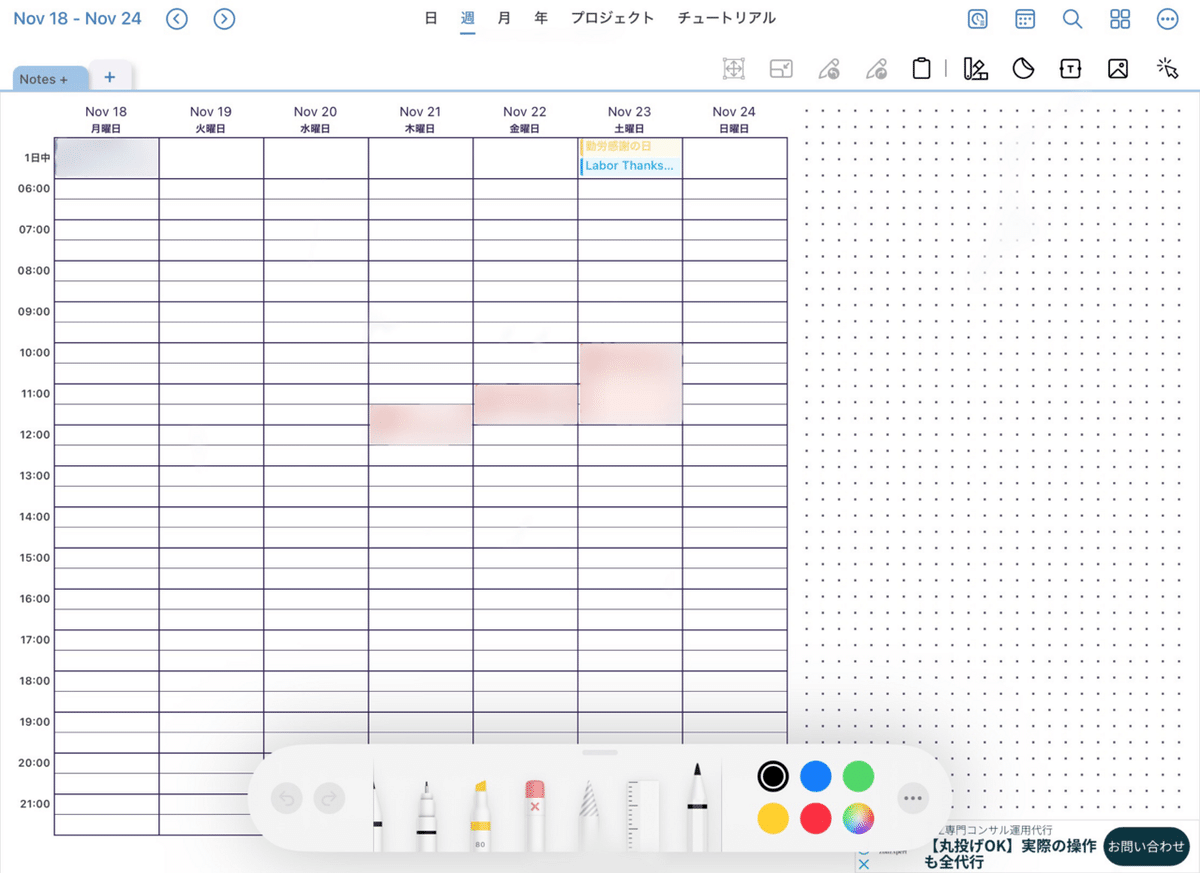
Task: Select the yellow highlighter tool
Action: 480,814
